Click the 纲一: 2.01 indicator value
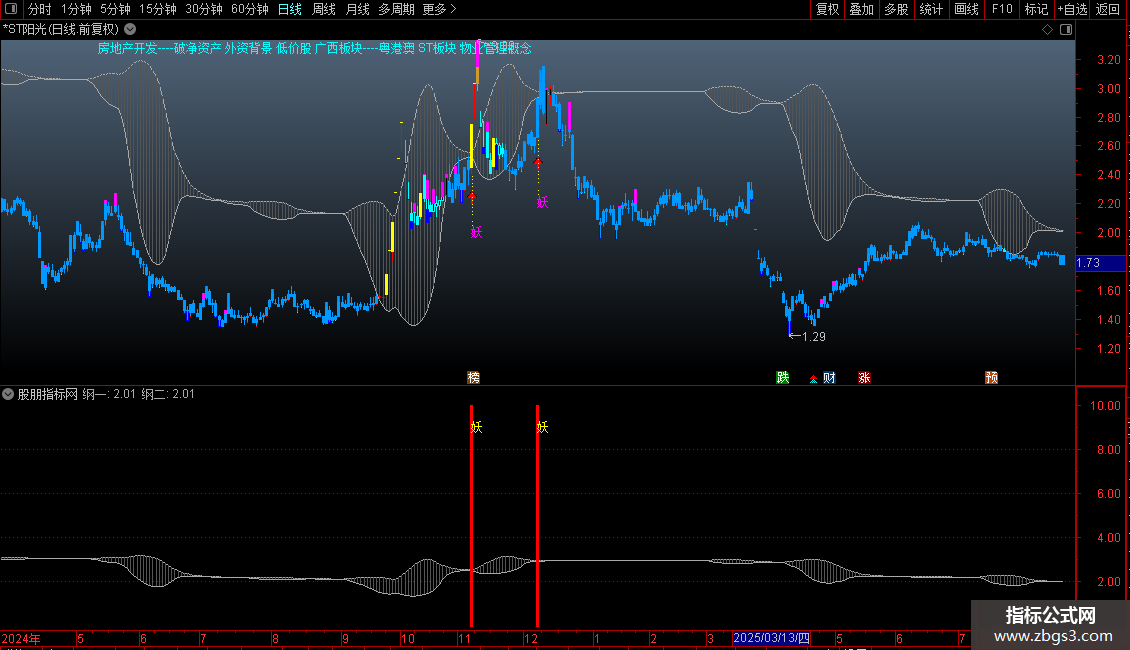The image size is (1130, 650). pos(109,394)
